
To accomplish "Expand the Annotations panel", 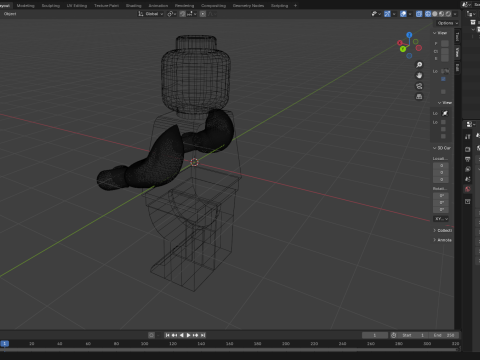I will (442, 240).
